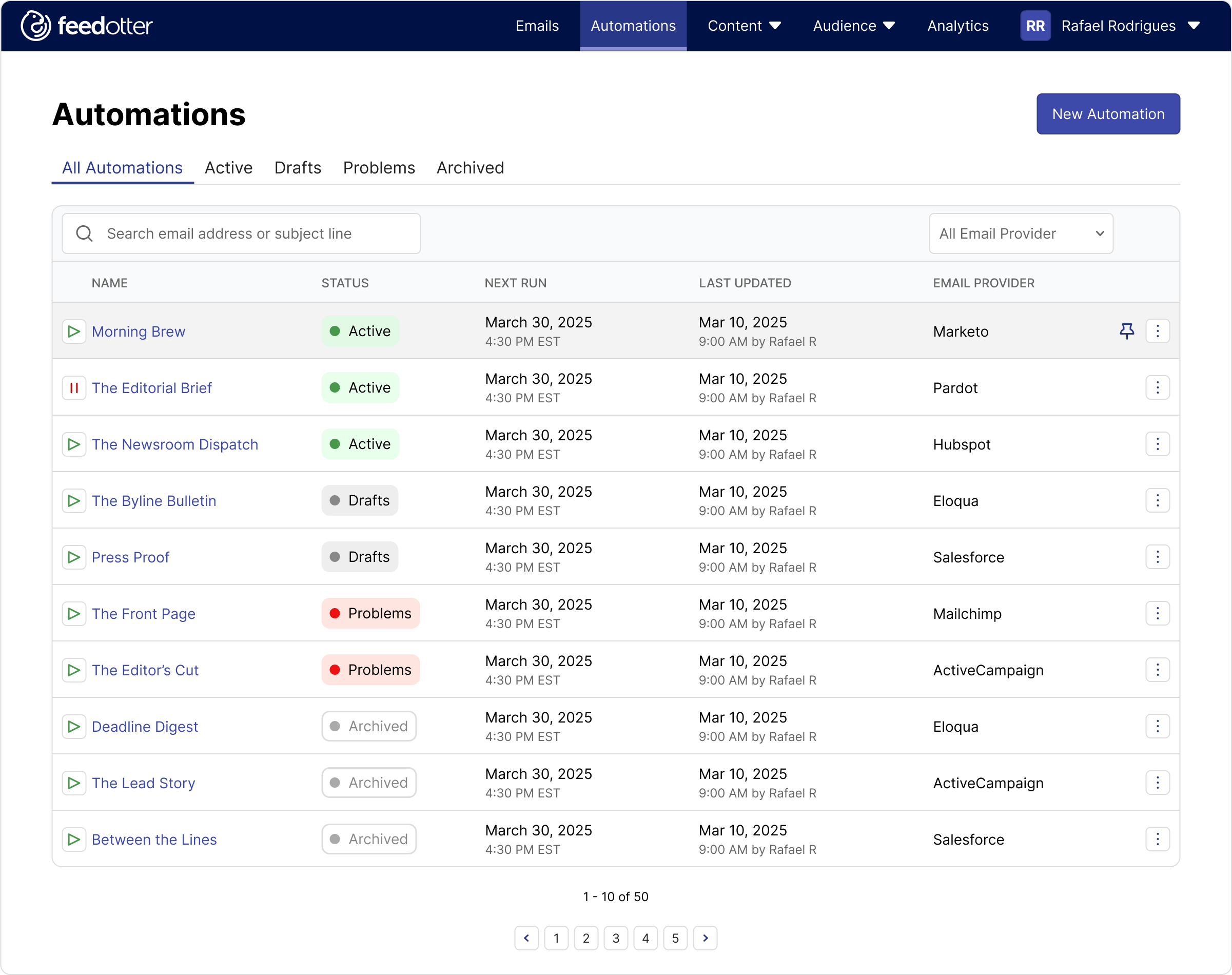Go to page 2
The height and width of the screenshot is (975, 1232).
point(586,938)
